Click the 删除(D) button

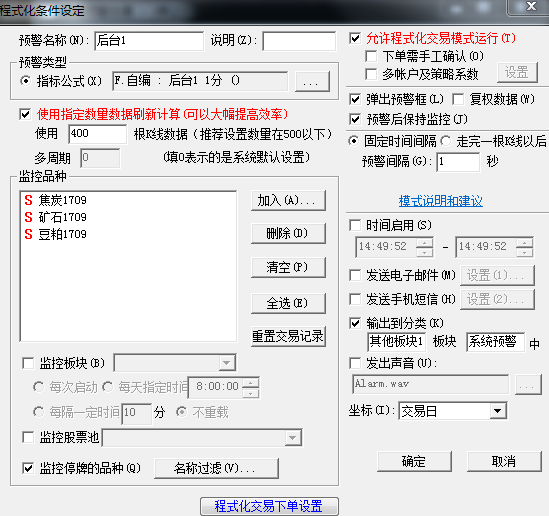(x=288, y=233)
